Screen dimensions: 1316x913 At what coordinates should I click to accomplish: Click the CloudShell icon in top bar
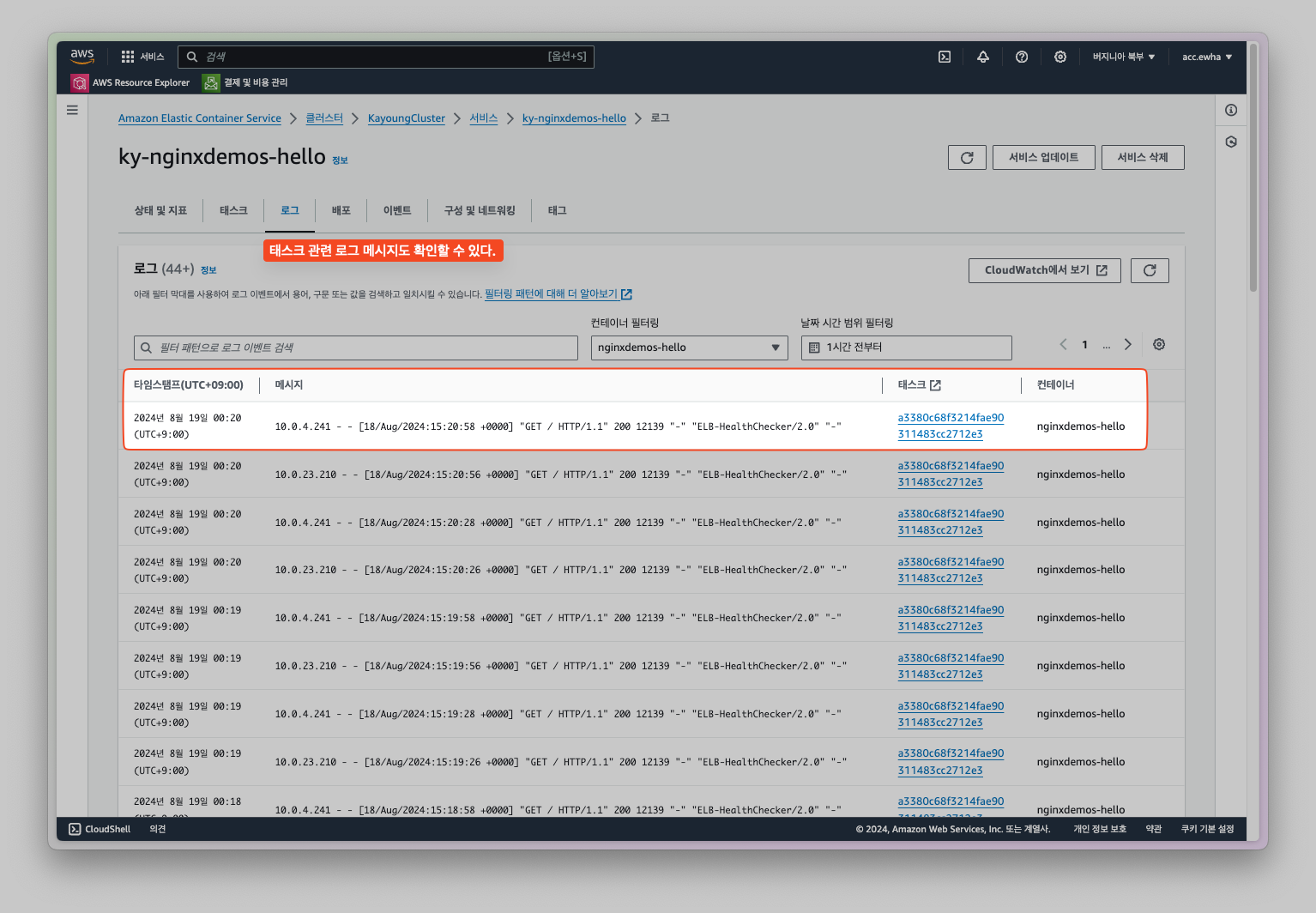(x=944, y=57)
